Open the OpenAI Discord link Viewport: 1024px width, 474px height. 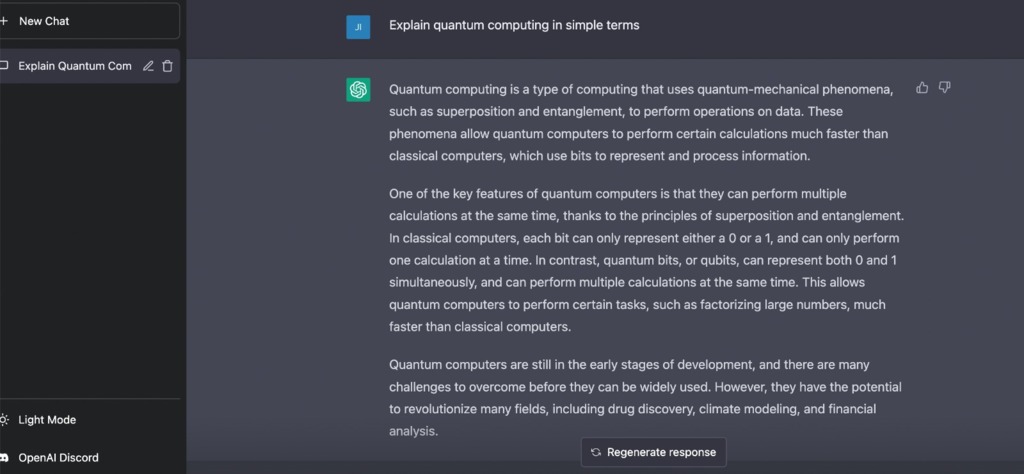click(89, 458)
